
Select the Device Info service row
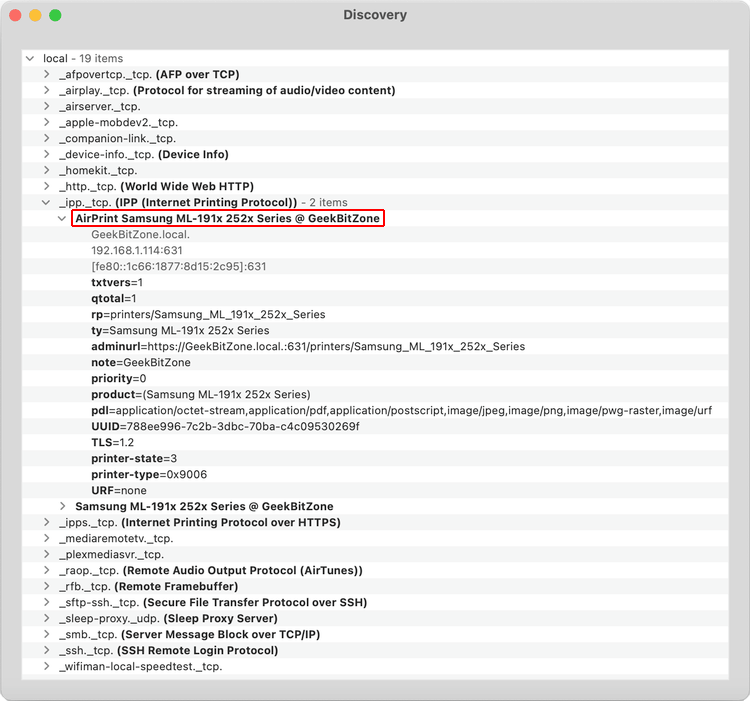pyautogui.click(x=375, y=154)
